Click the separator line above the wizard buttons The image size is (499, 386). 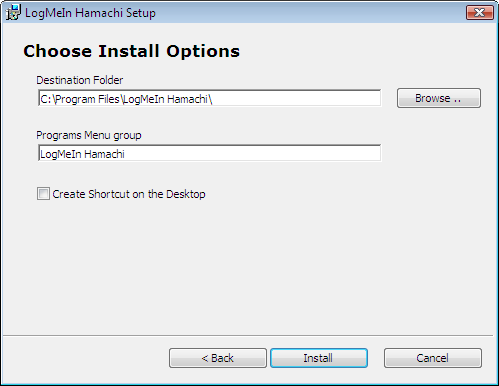pyautogui.click(x=248, y=335)
